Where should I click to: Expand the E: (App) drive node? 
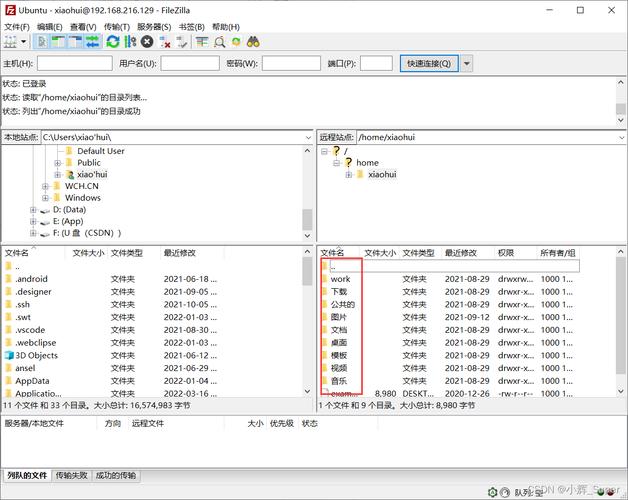point(33,221)
